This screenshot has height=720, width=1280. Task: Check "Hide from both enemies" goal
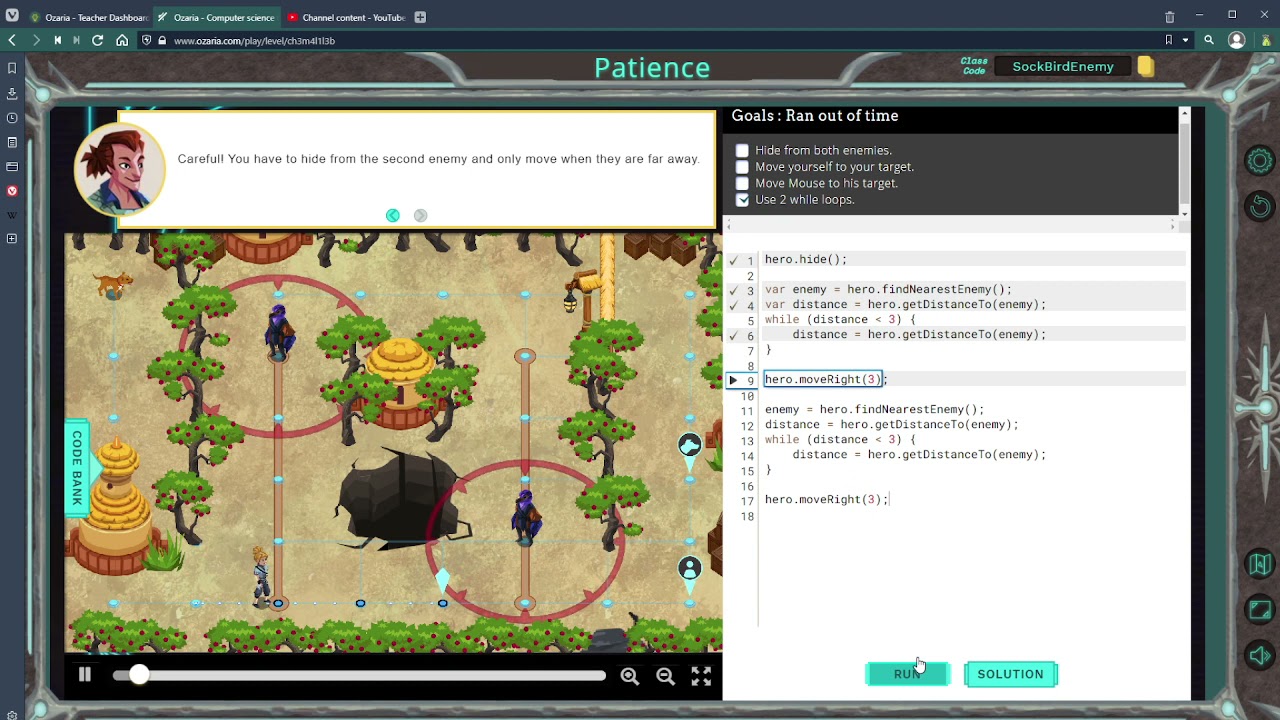pyautogui.click(x=742, y=151)
